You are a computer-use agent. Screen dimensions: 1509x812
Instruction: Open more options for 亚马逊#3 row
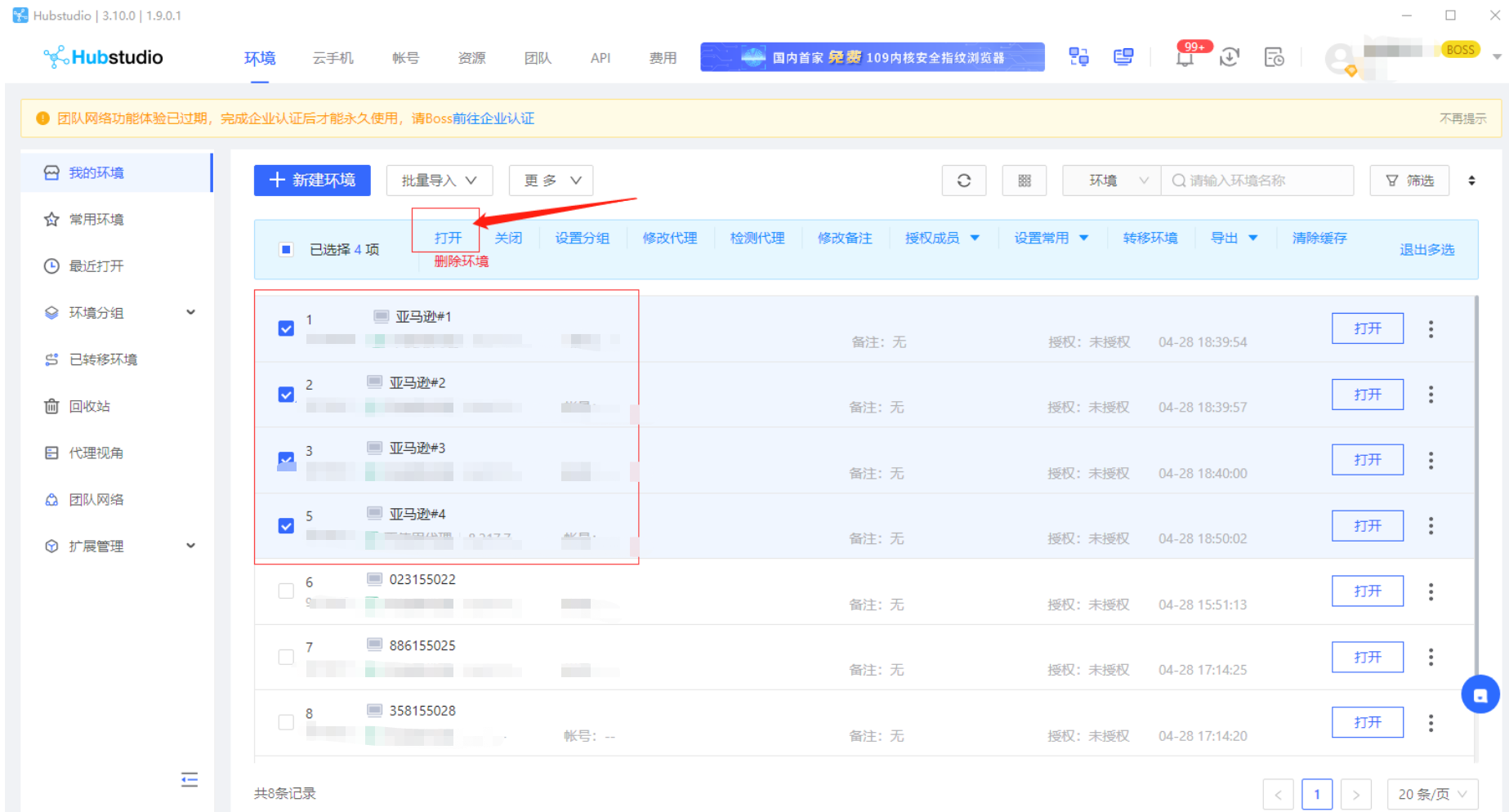(1431, 461)
